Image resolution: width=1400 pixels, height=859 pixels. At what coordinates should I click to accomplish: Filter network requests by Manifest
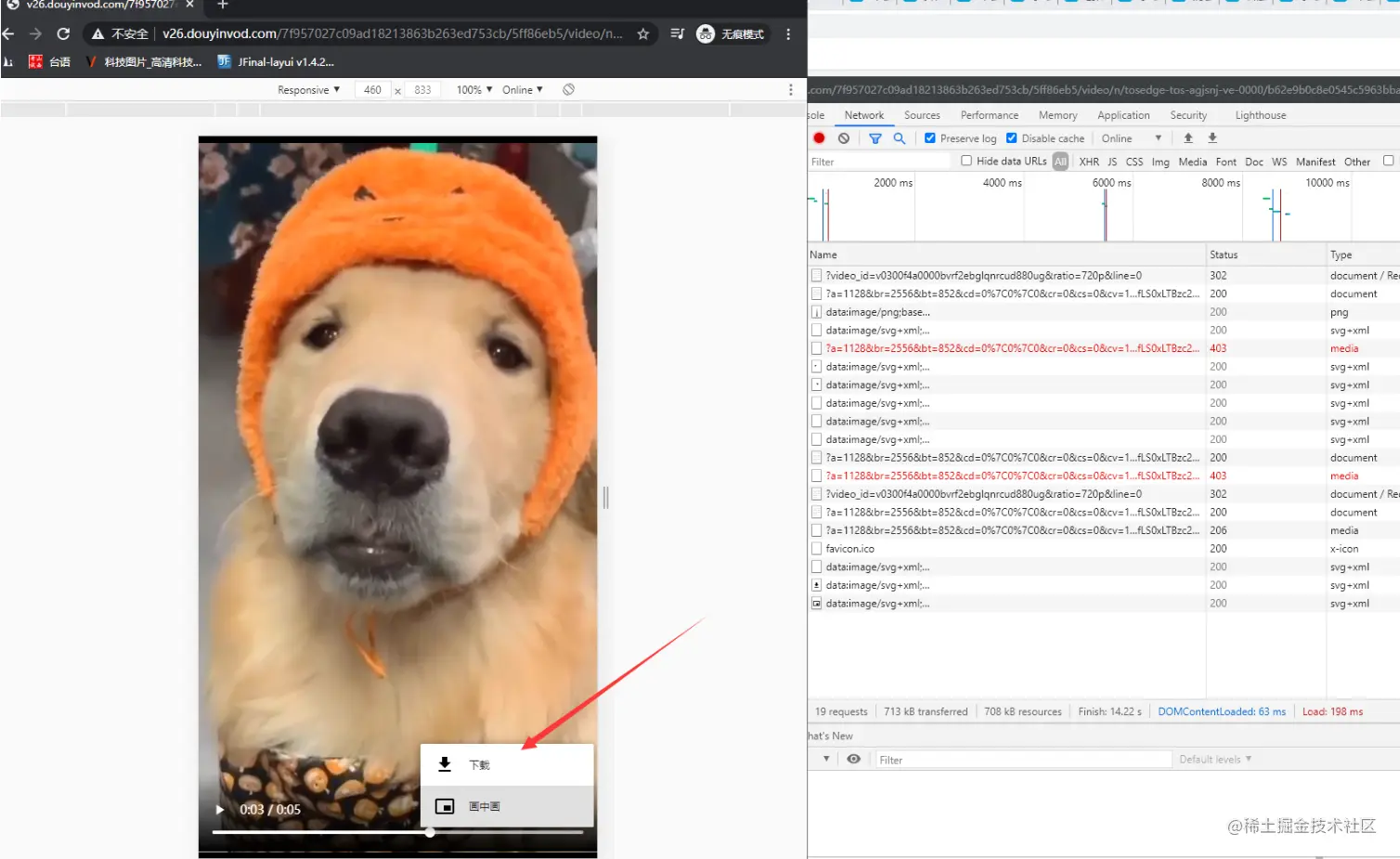tap(1316, 162)
